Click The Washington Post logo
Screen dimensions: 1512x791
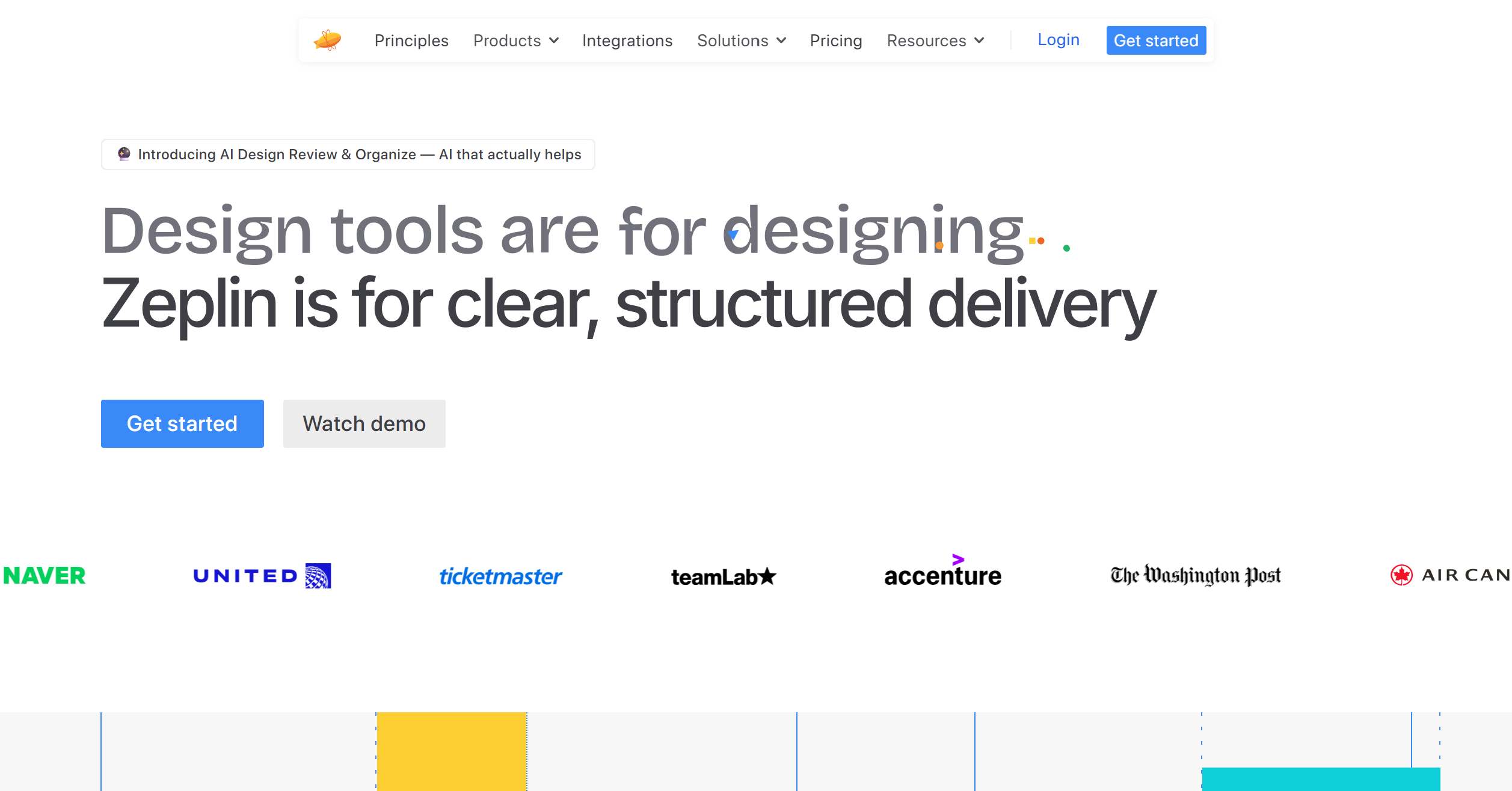[1196, 575]
